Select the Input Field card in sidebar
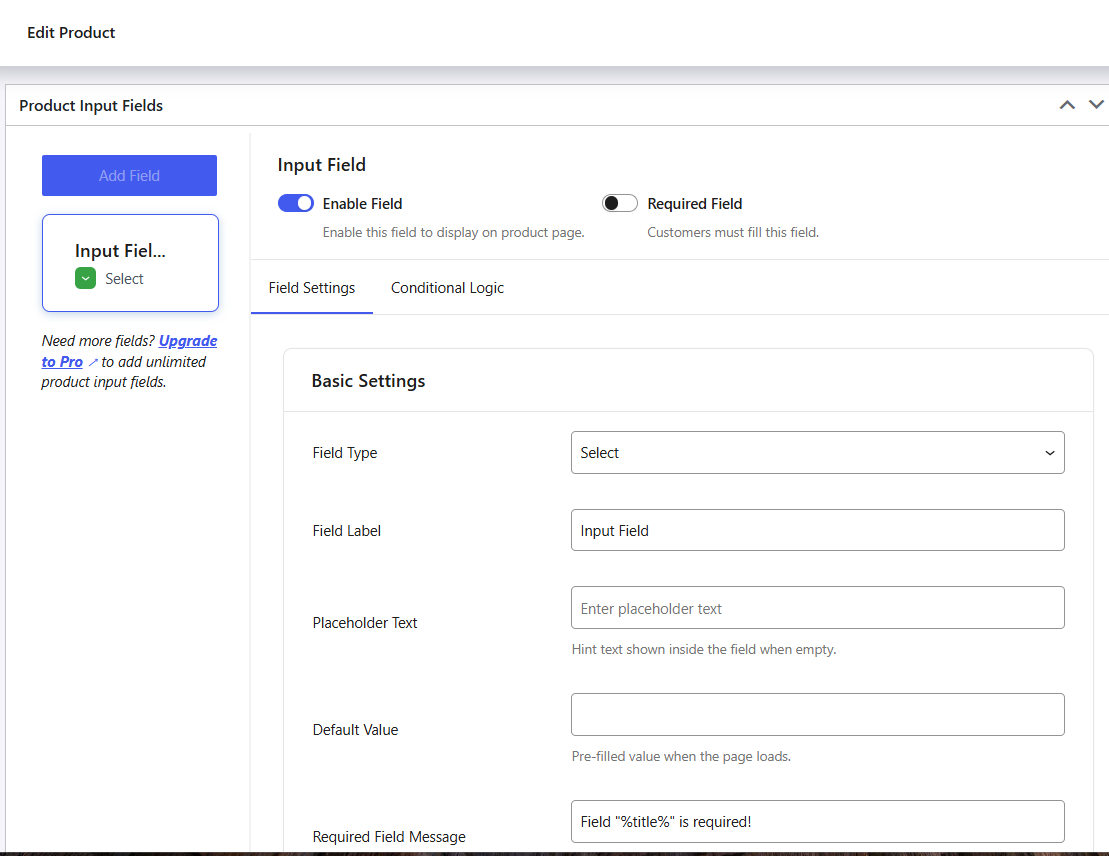Viewport: 1109px width, 856px height. point(130,263)
